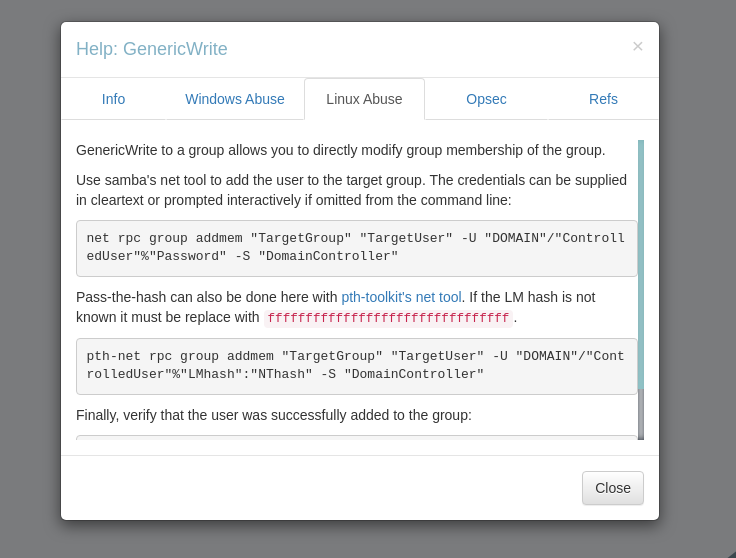Click the net rpc group addmem code block
This screenshot has width=736, height=558.
pos(357,248)
